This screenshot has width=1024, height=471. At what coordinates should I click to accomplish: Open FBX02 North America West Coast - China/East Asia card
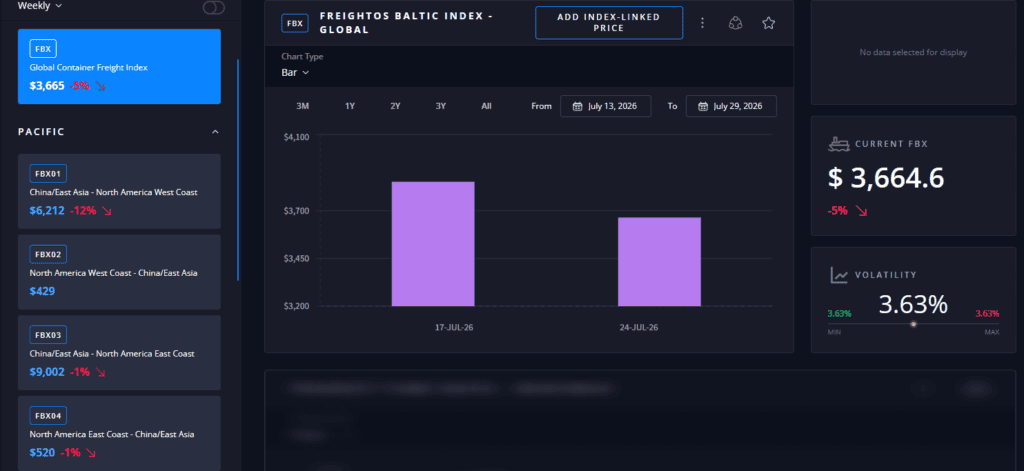point(119,271)
